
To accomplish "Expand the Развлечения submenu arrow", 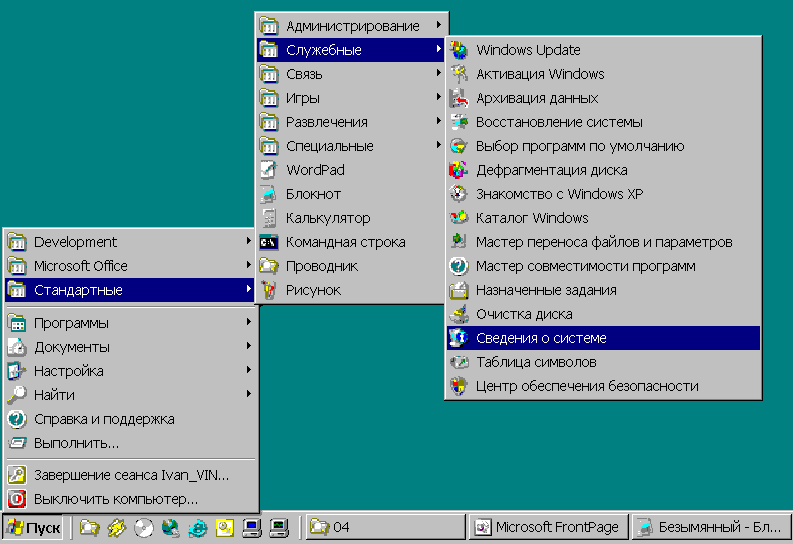I will point(438,121).
